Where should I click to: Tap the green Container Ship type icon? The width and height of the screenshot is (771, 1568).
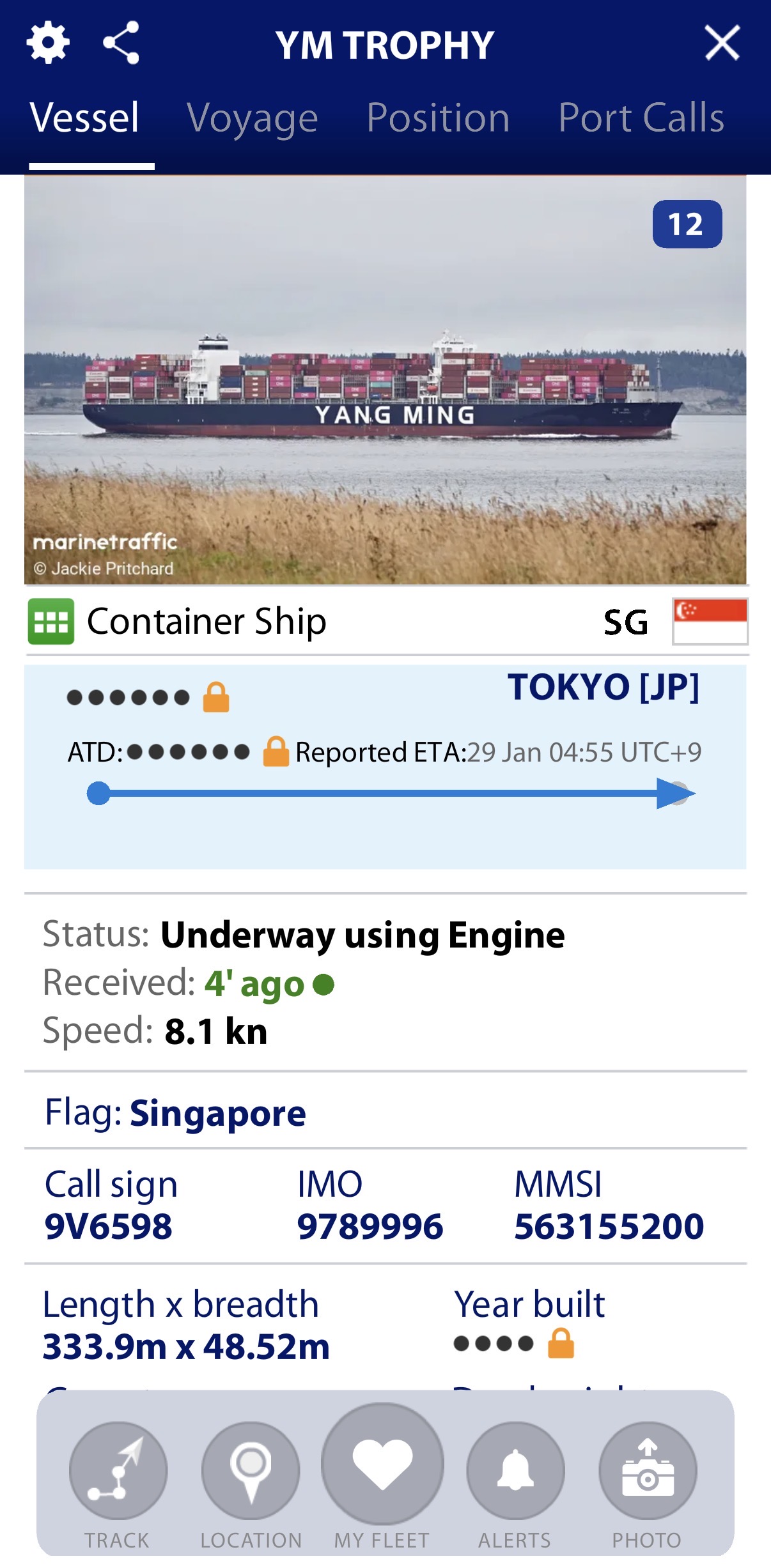coord(51,621)
